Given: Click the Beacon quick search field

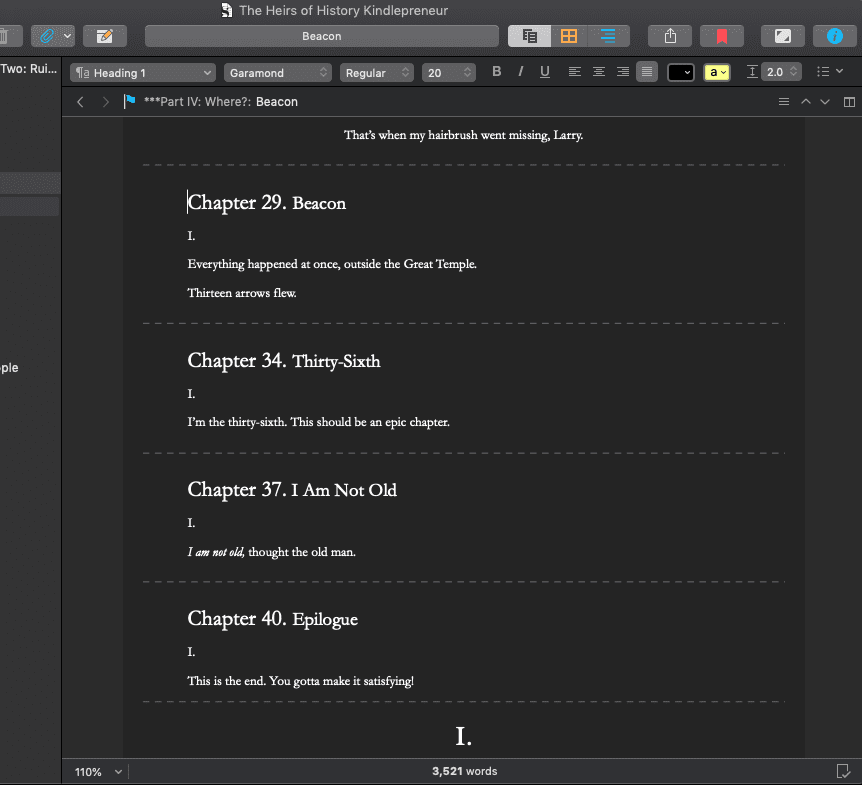Looking at the screenshot, I should (x=322, y=36).
